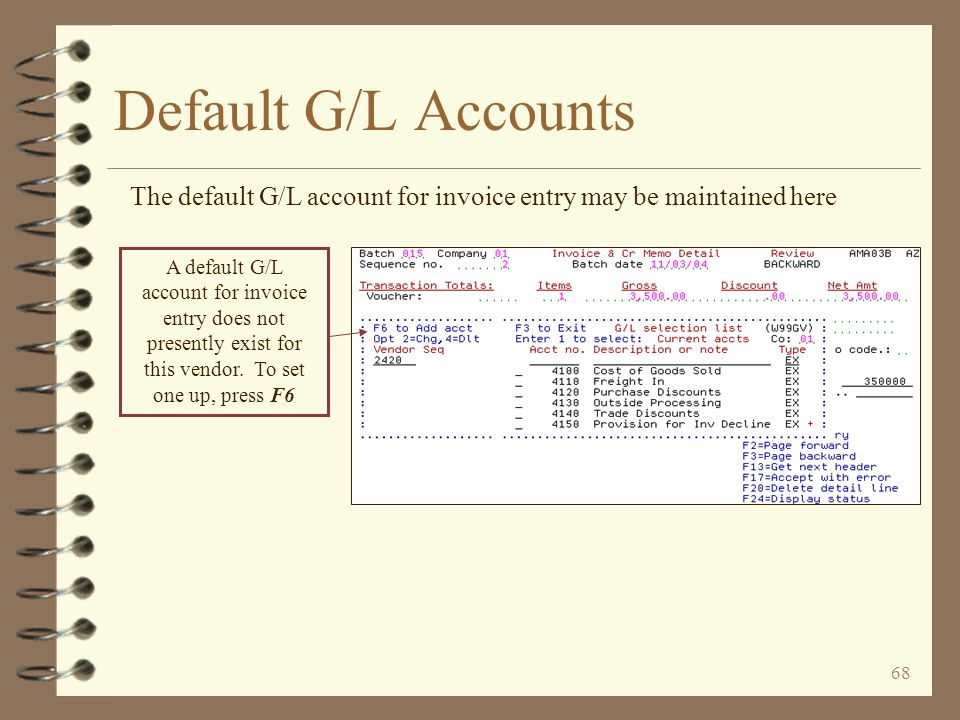This screenshot has height=720, width=960.
Task: Click the 350000 amount field
Action: point(878,381)
